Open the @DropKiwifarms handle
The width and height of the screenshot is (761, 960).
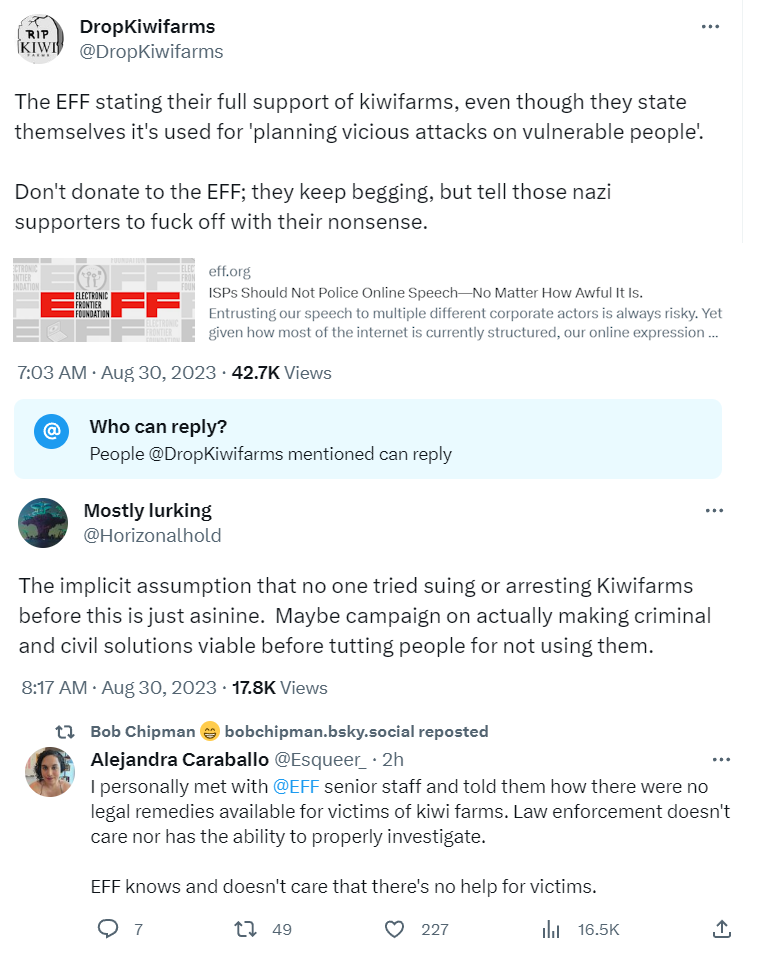[151, 51]
